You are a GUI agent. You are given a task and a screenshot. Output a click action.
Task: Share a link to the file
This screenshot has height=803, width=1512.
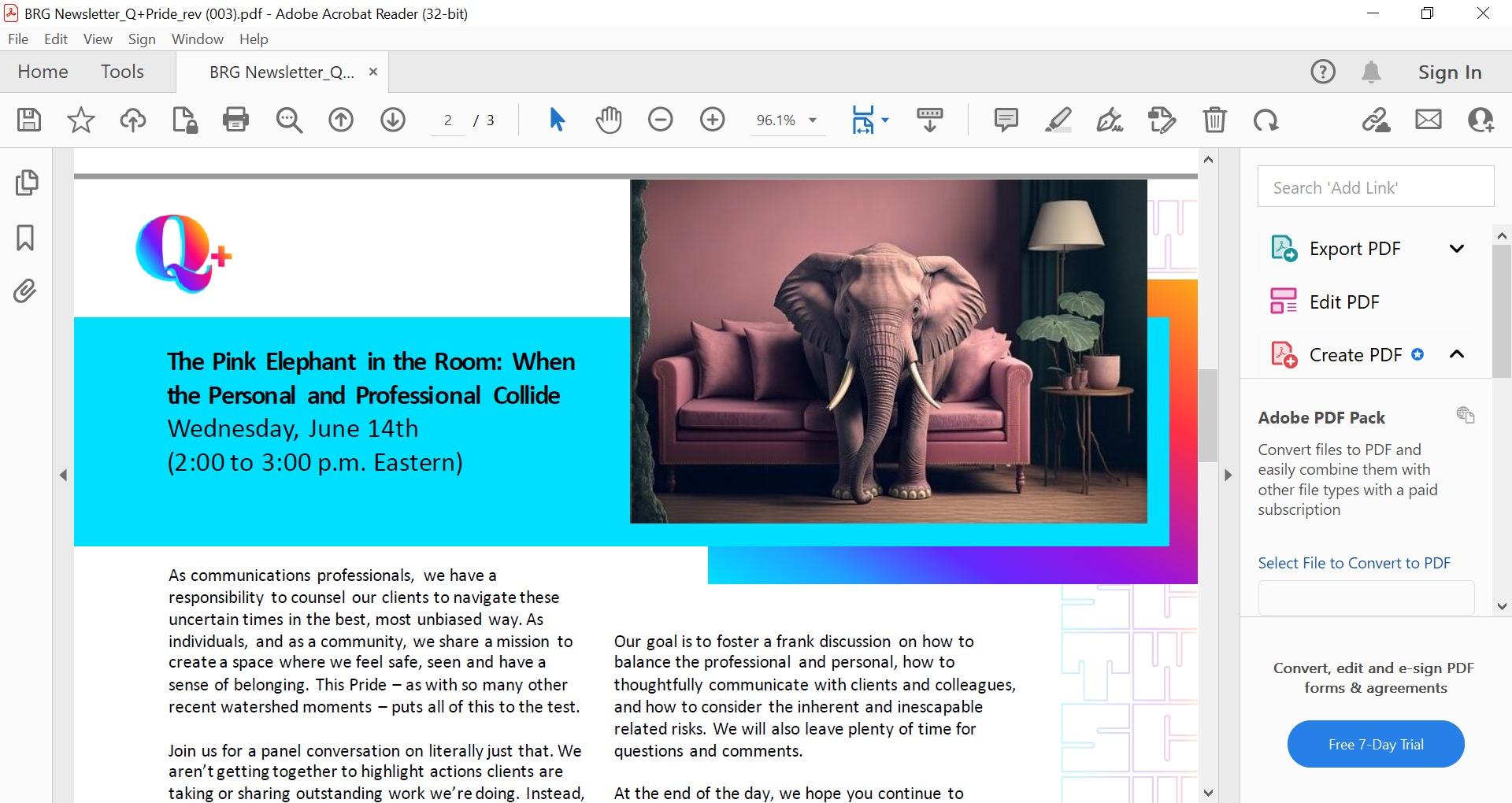tap(1376, 120)
